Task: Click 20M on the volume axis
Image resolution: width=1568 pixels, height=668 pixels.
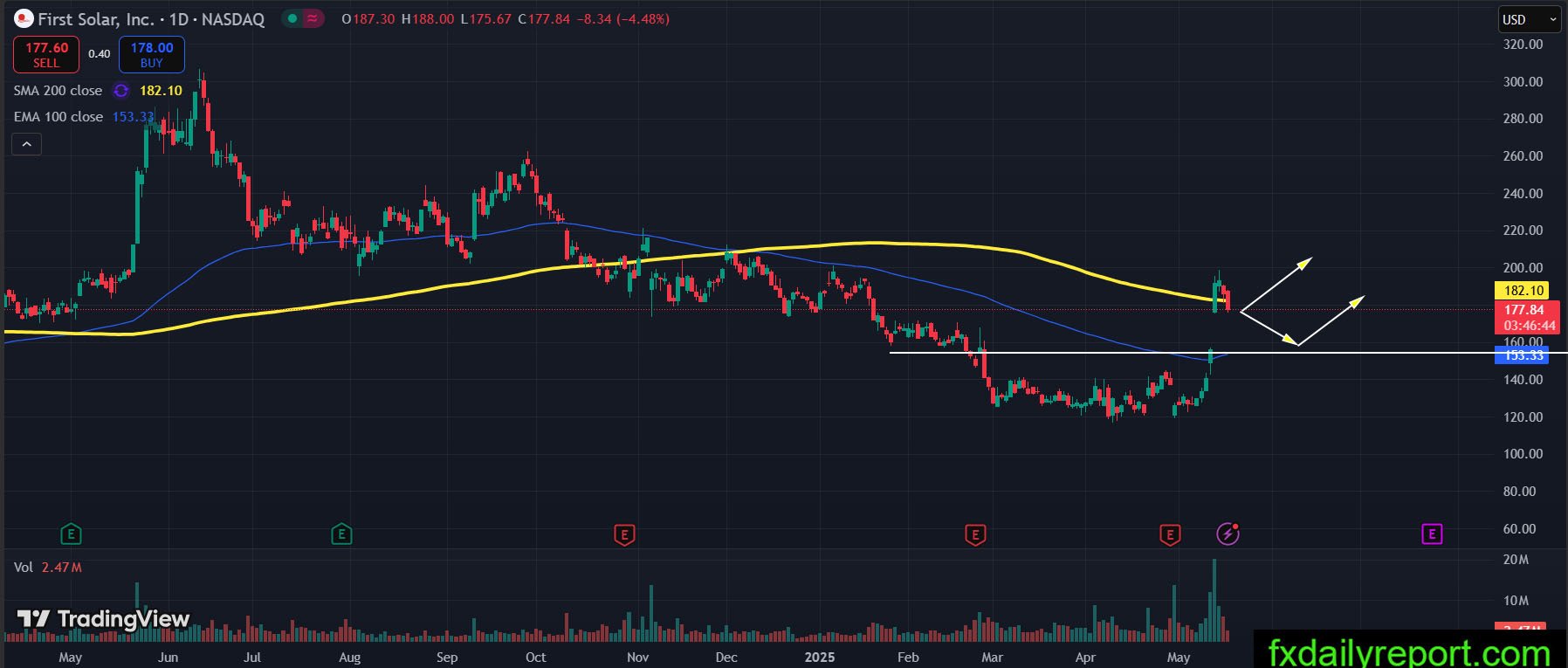Action: [x=1516, y=560]
